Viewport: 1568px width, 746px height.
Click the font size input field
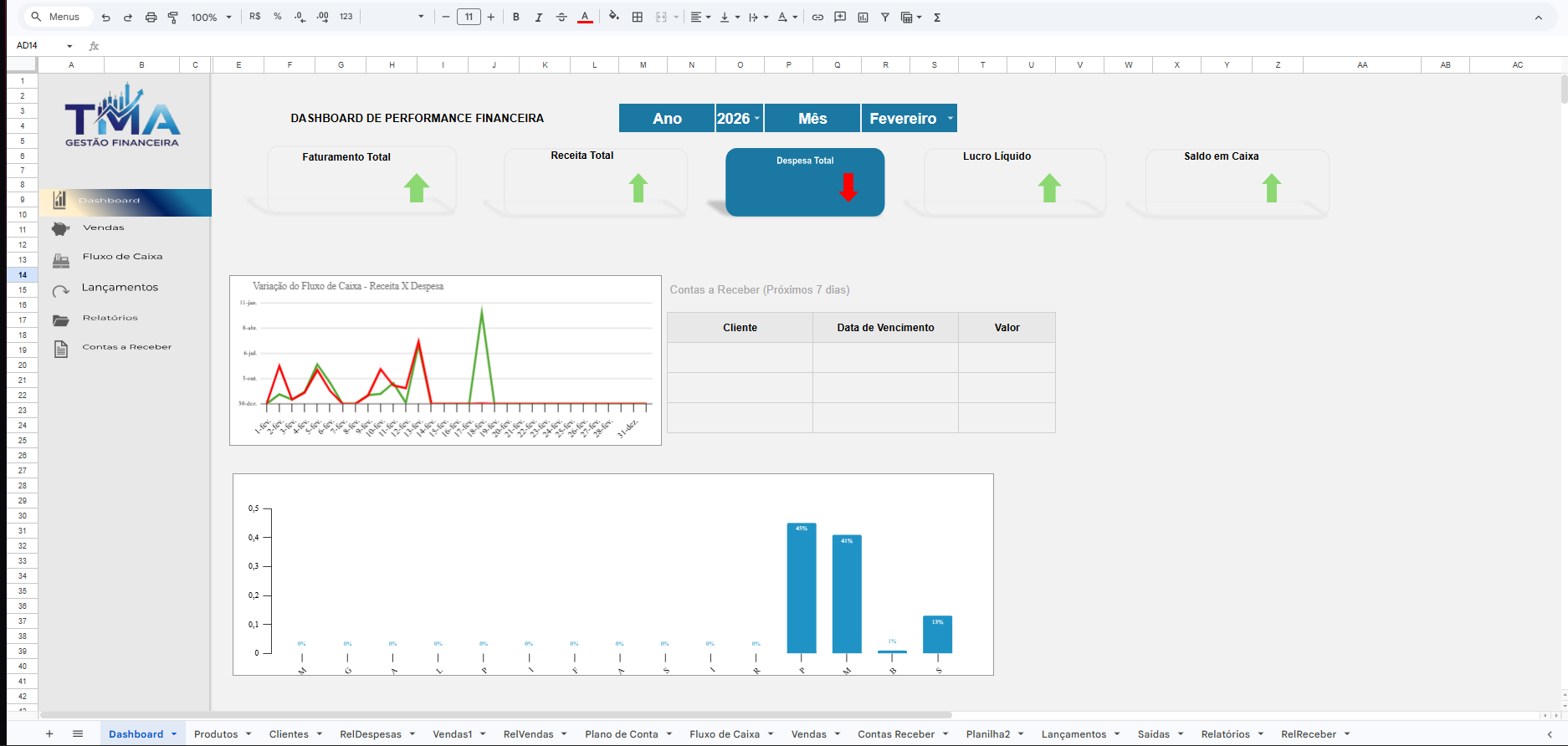[x=469, y=17]
